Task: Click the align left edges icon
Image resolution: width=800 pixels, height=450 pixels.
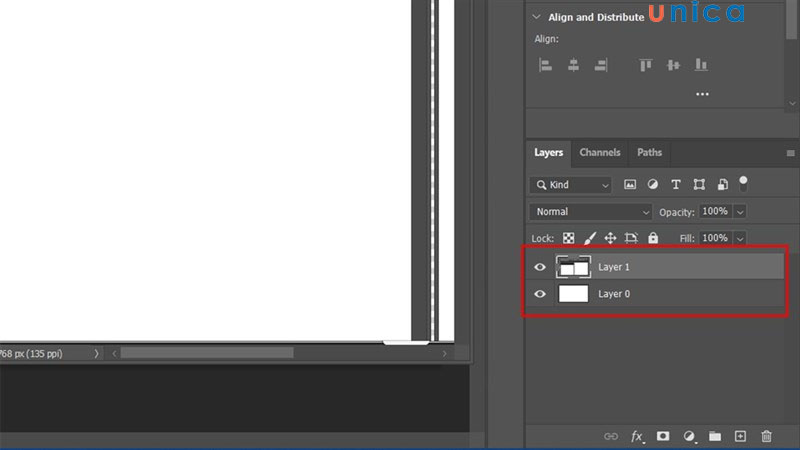Action: (546, 65)
